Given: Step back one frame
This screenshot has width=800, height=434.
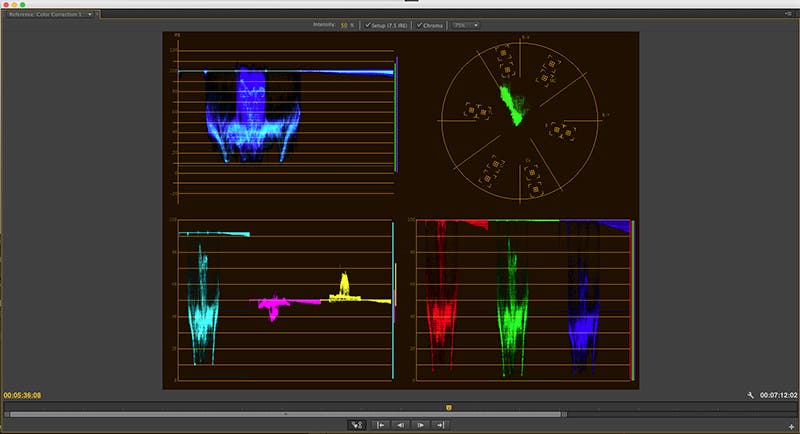Looking at the screenshot, I should [x=401, y=425].
